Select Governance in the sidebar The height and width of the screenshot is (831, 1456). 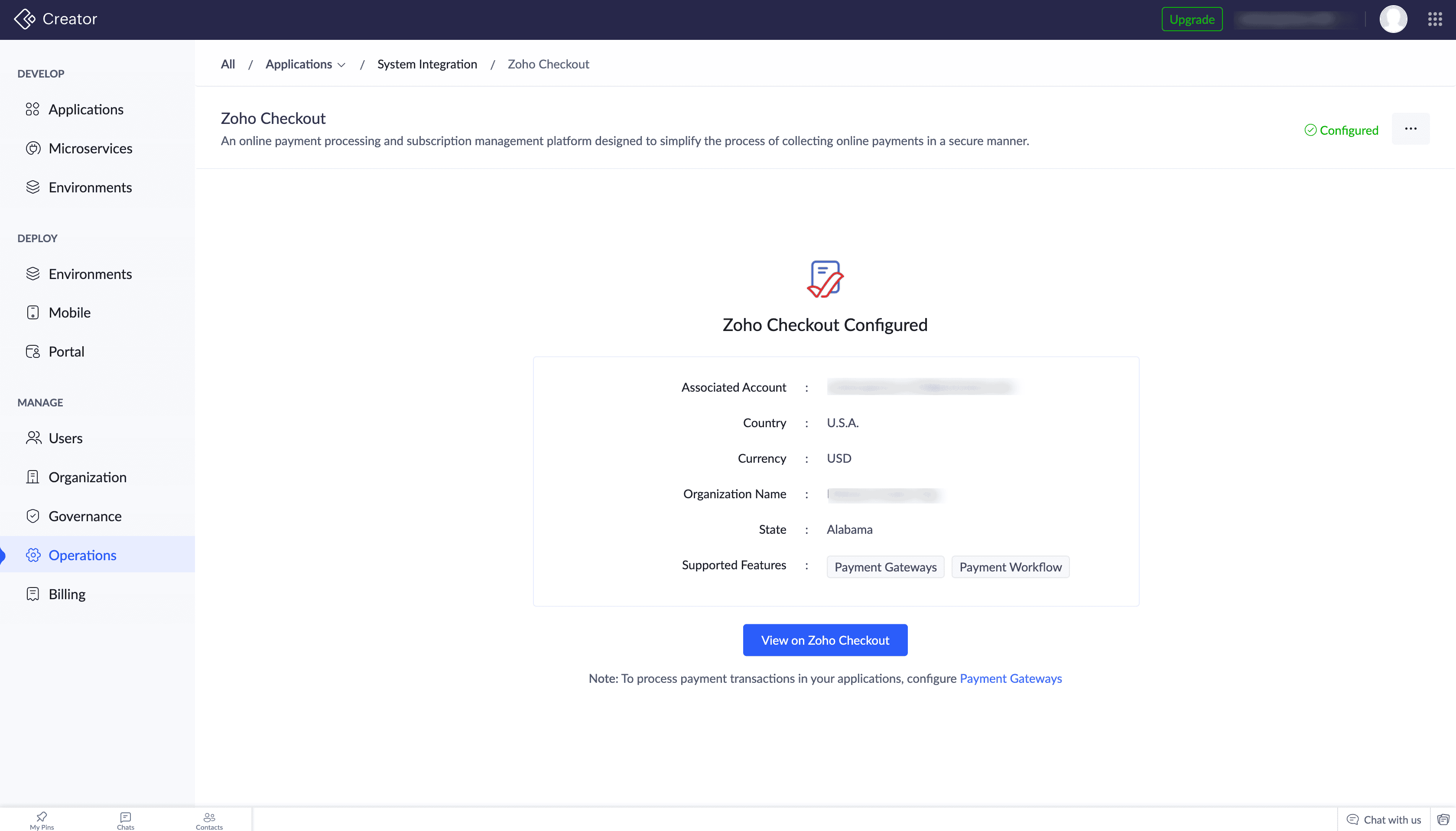click(x=84, y=516)
